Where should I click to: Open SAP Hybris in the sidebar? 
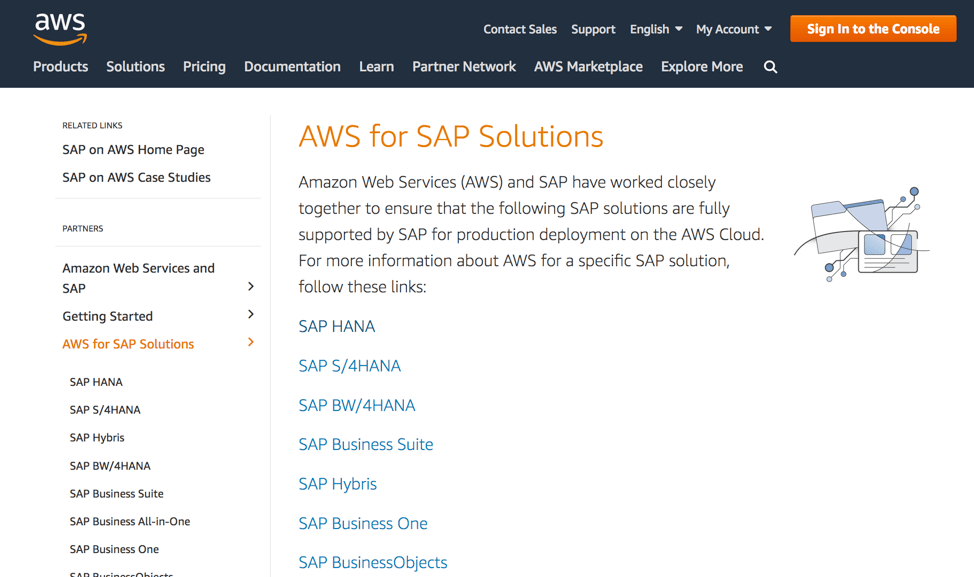[97, 438]
